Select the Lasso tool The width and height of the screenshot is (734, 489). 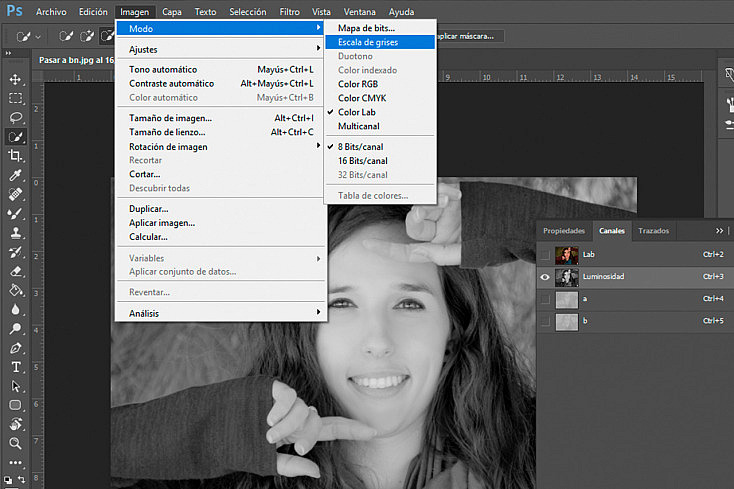coord(15,117)
